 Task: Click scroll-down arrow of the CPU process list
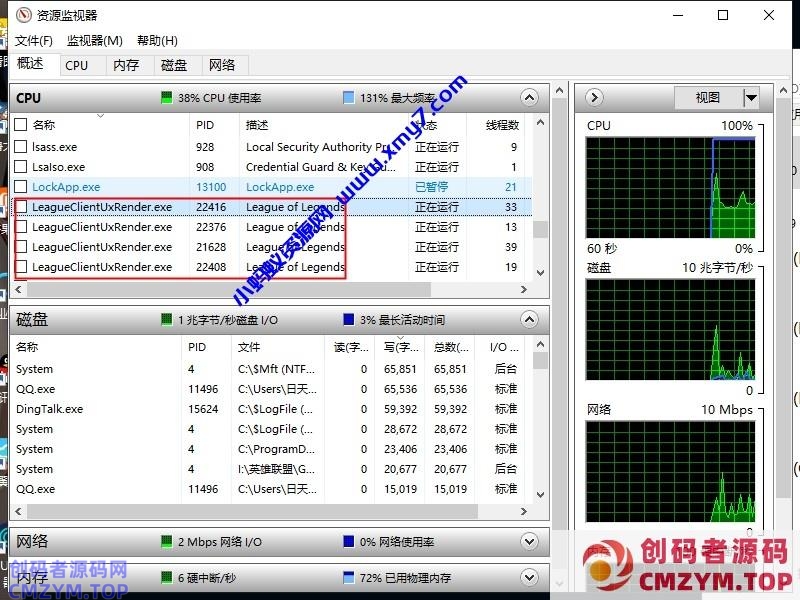pos(540,272)
